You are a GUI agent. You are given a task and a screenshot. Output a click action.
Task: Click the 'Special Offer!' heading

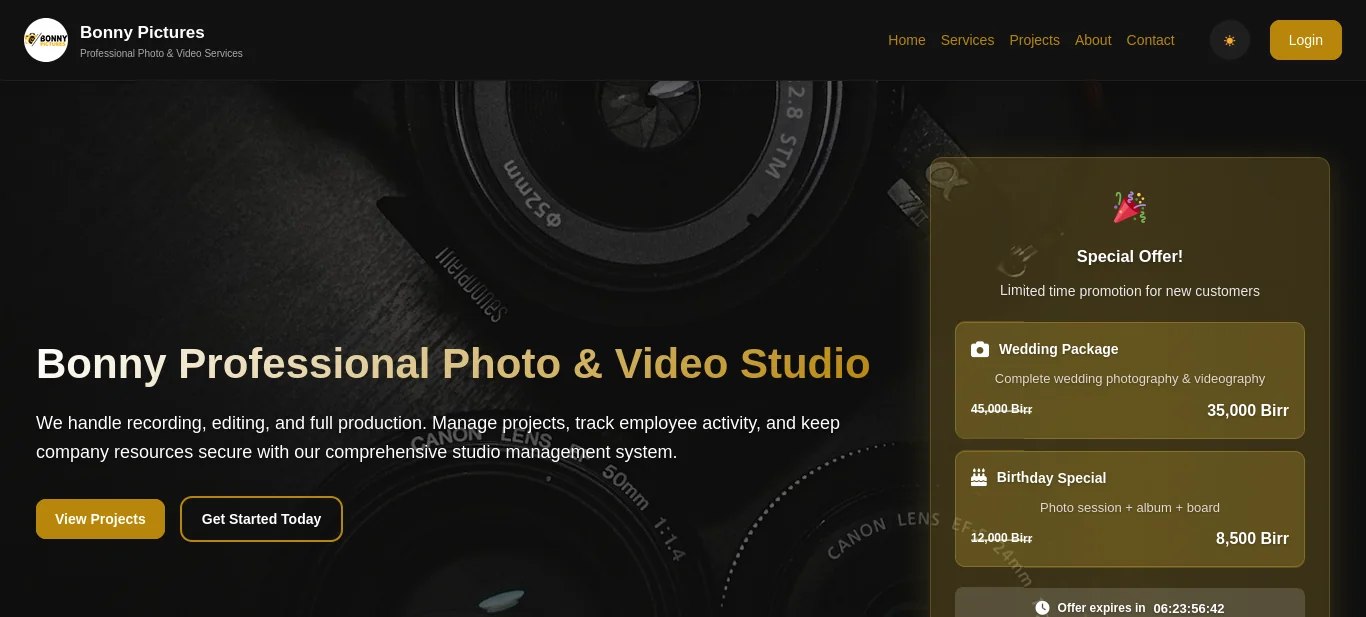pos(1130,256)
